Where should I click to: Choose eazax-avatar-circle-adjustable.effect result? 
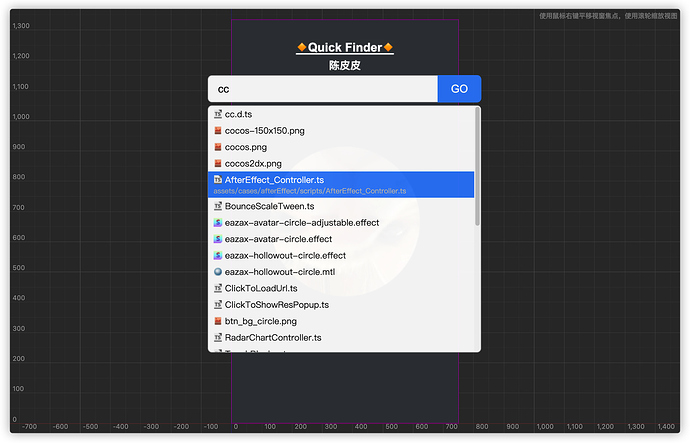tap(341, 223)
